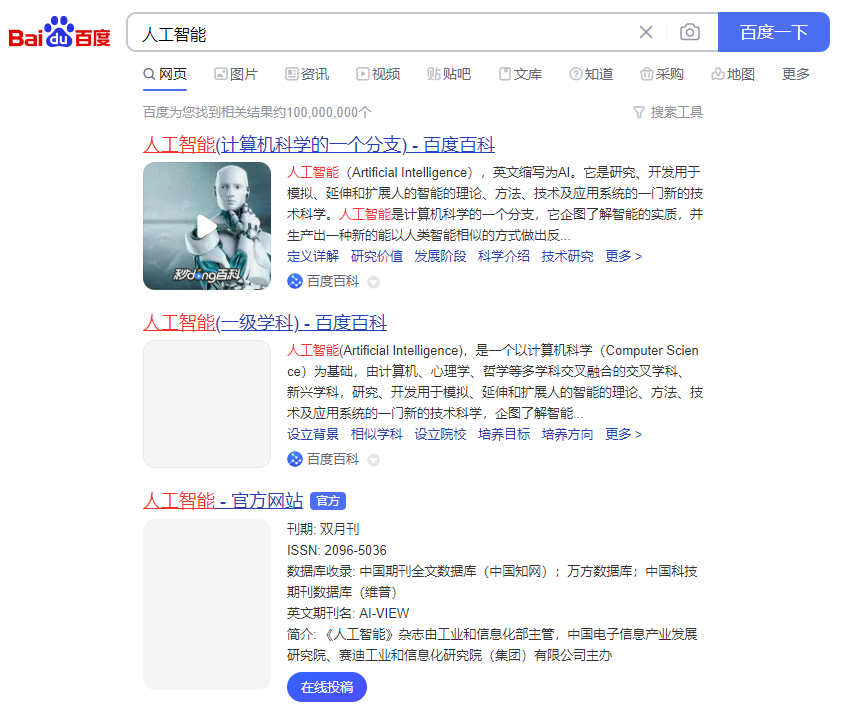Open the 技术研究 sublink
Screen dimensions: 851x710
567,256
